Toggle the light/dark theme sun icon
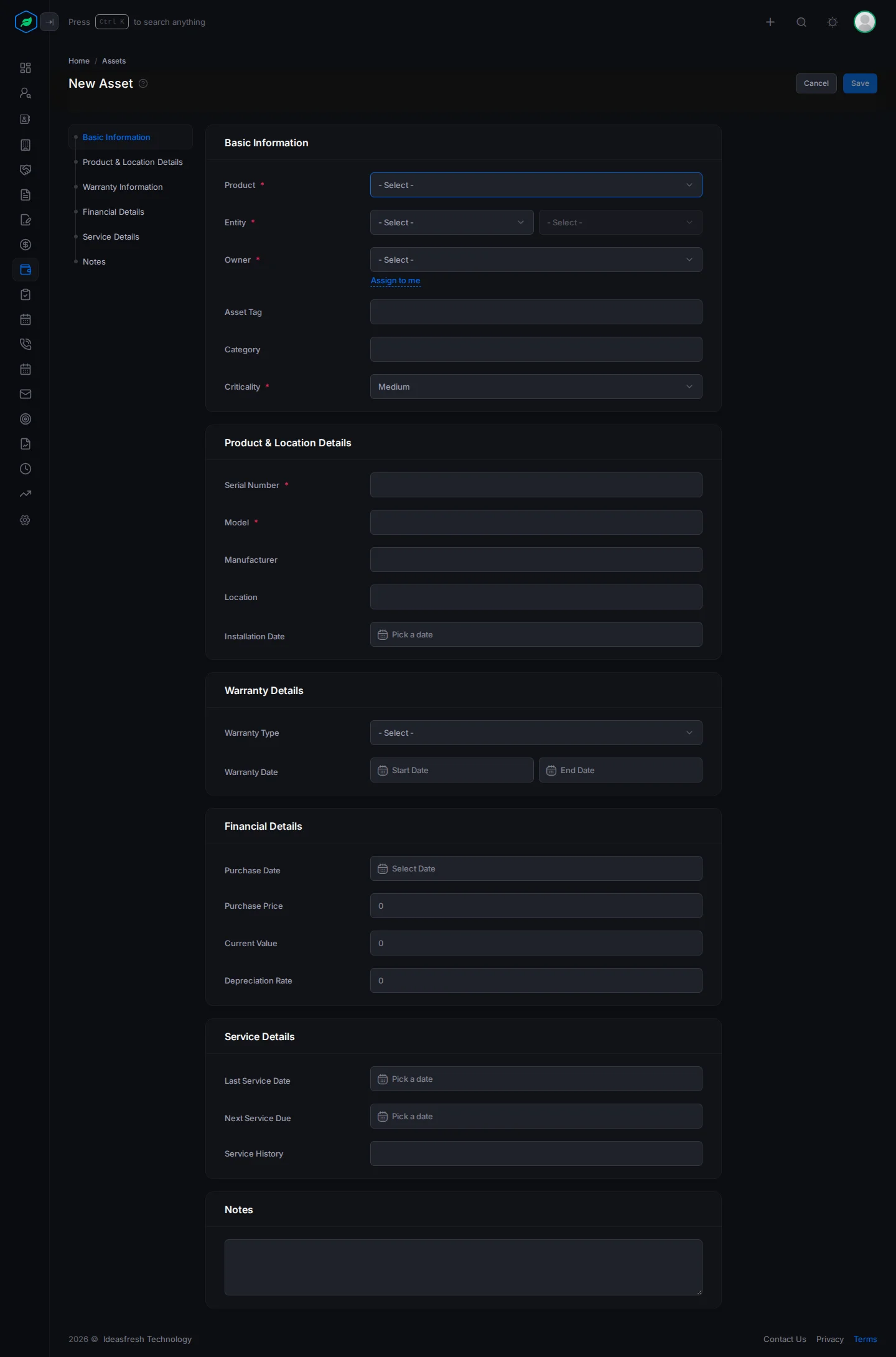Viewport: 896px width, 1357px height. (833, 22)
